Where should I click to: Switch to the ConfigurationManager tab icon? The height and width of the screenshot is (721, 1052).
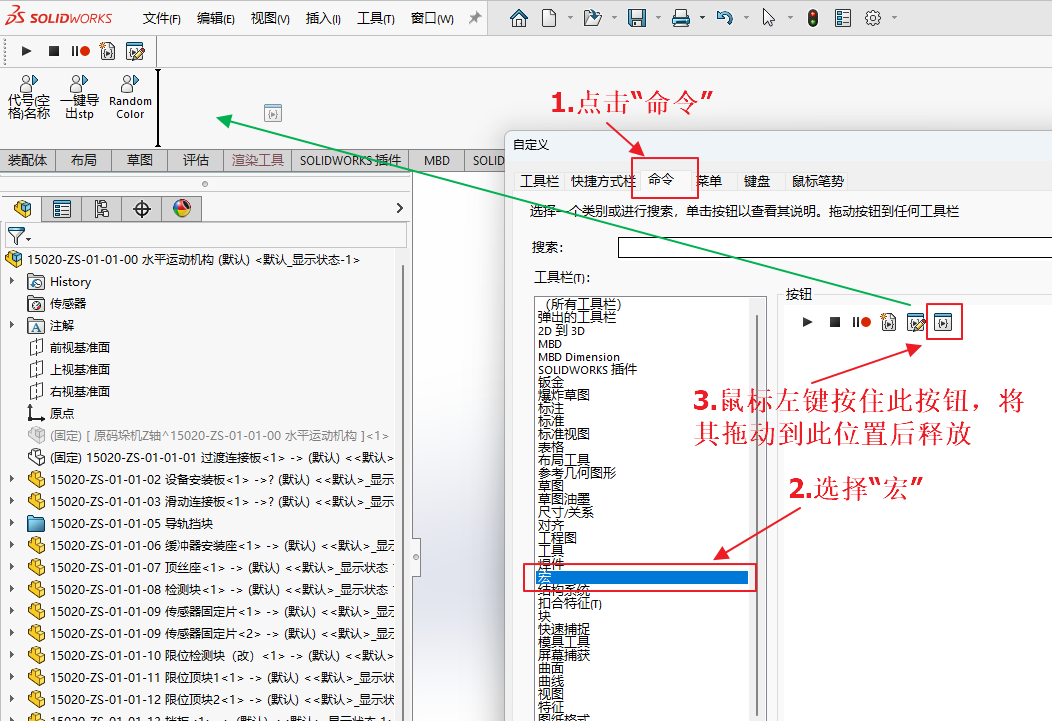pyautogui.click(x=101, y=208)
